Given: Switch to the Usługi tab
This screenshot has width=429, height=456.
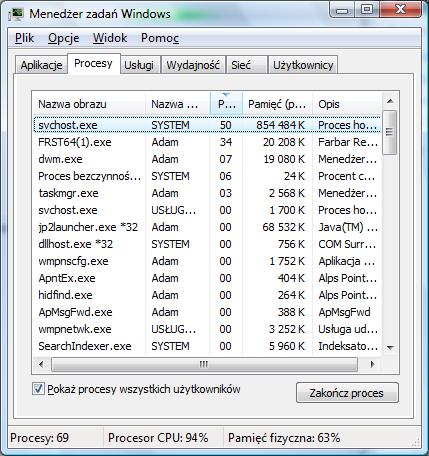Looking at the screenshot, I should pyautogui.click(x=139, y=65).
